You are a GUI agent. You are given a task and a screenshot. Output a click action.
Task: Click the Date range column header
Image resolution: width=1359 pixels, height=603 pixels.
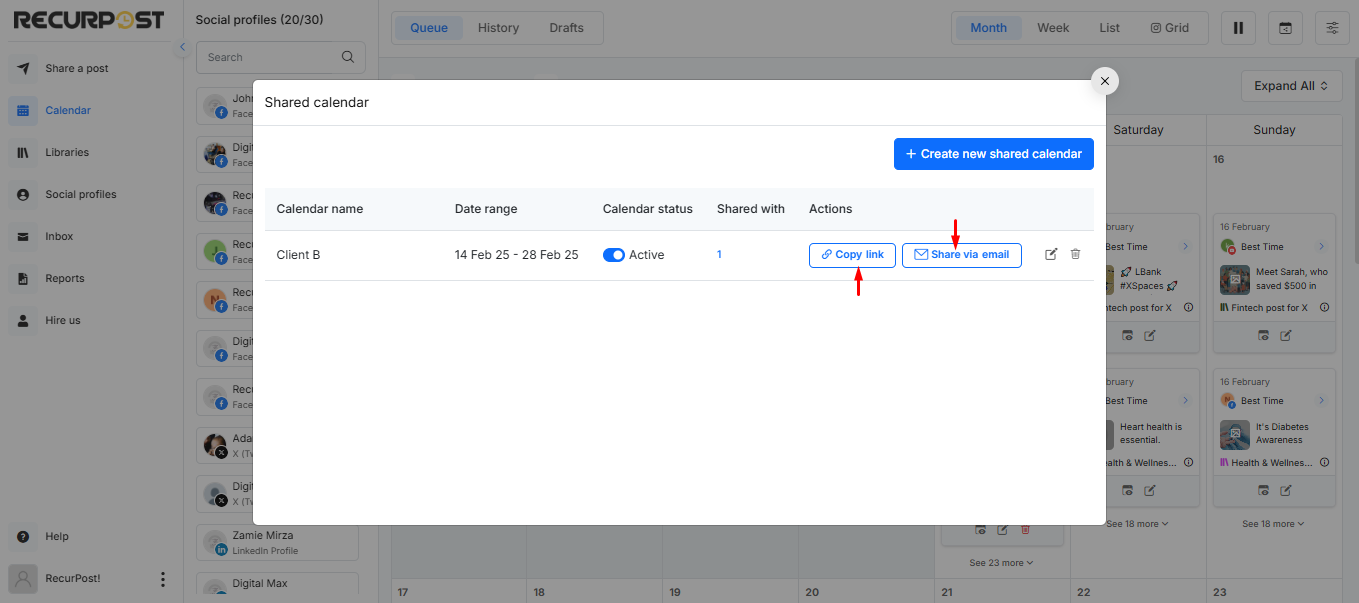click(486, 209)
